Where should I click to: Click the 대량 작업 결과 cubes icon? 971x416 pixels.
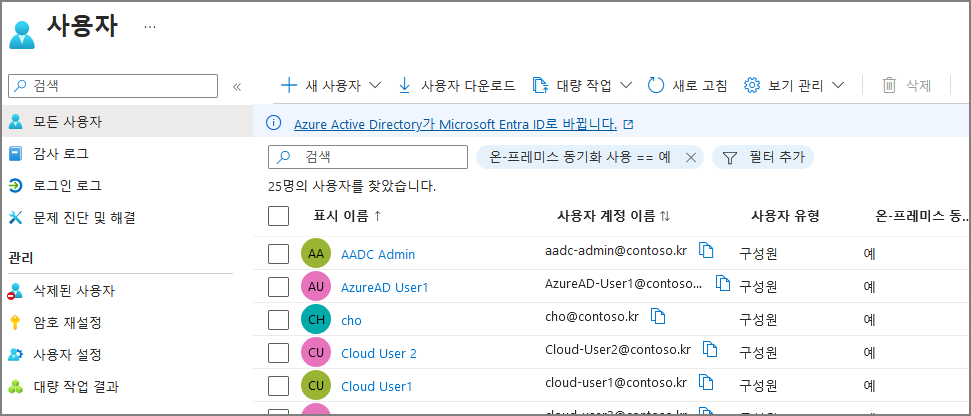(x=16, y=387)
